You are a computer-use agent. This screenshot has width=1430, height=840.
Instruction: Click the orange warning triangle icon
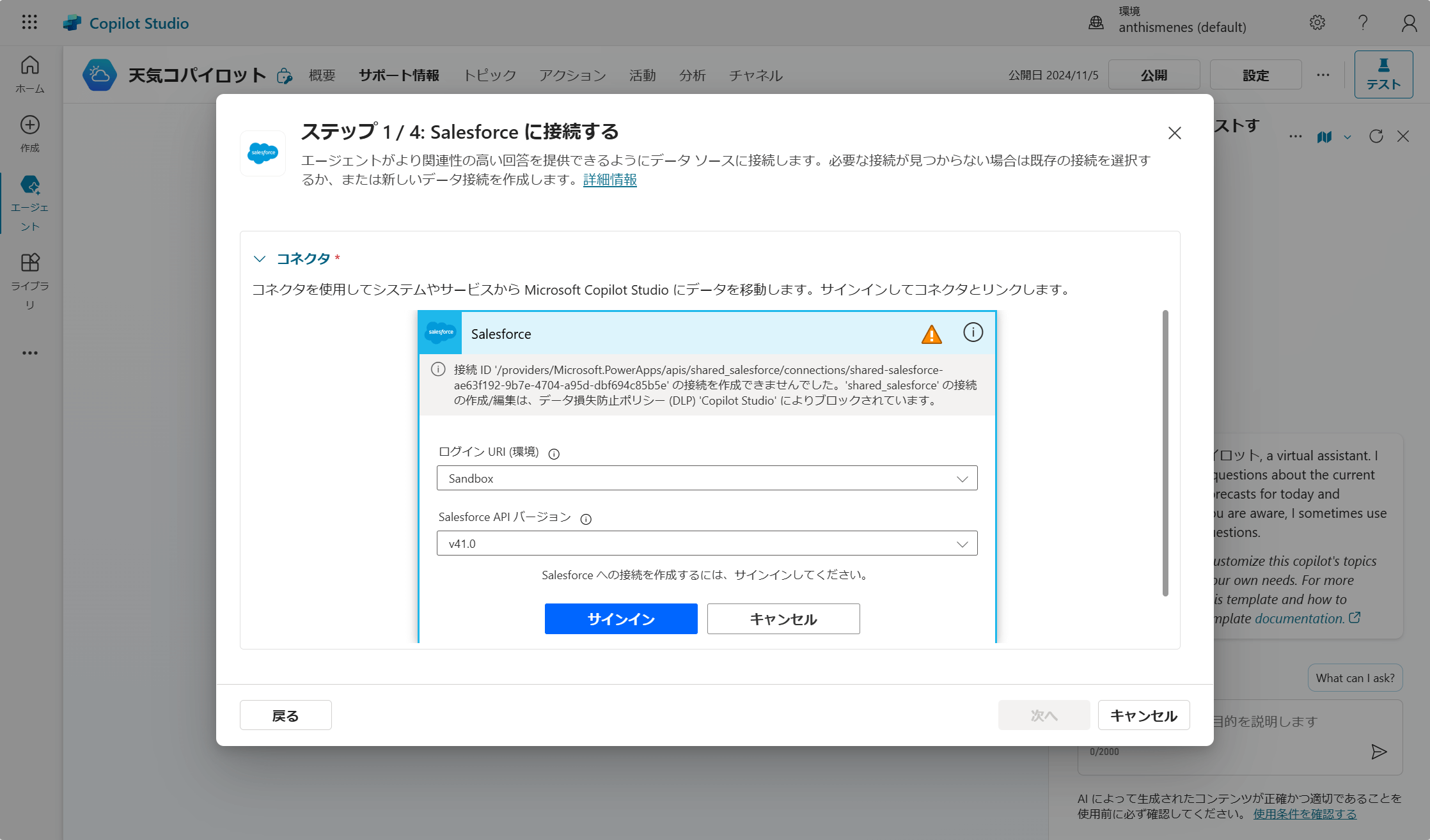click(x=932, y=334)
